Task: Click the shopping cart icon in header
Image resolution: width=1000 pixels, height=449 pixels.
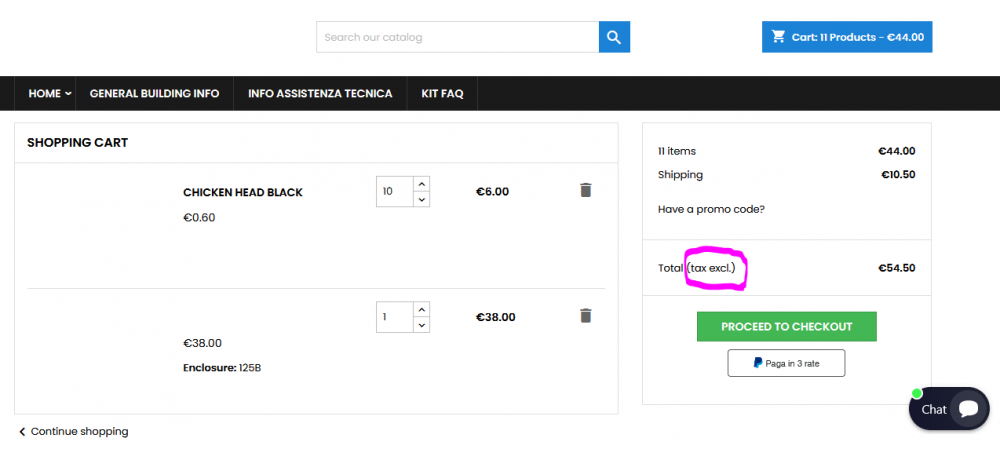Action: pyautogui.click(x=779, y=37)
